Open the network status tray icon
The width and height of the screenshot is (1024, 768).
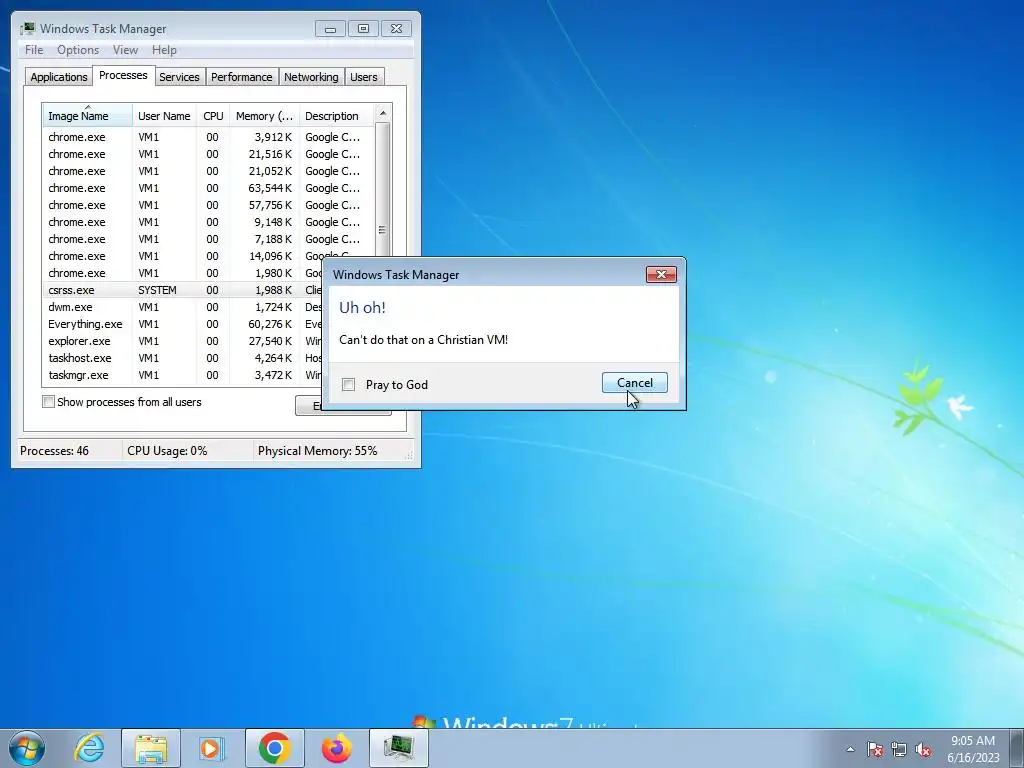pos(899,749)
